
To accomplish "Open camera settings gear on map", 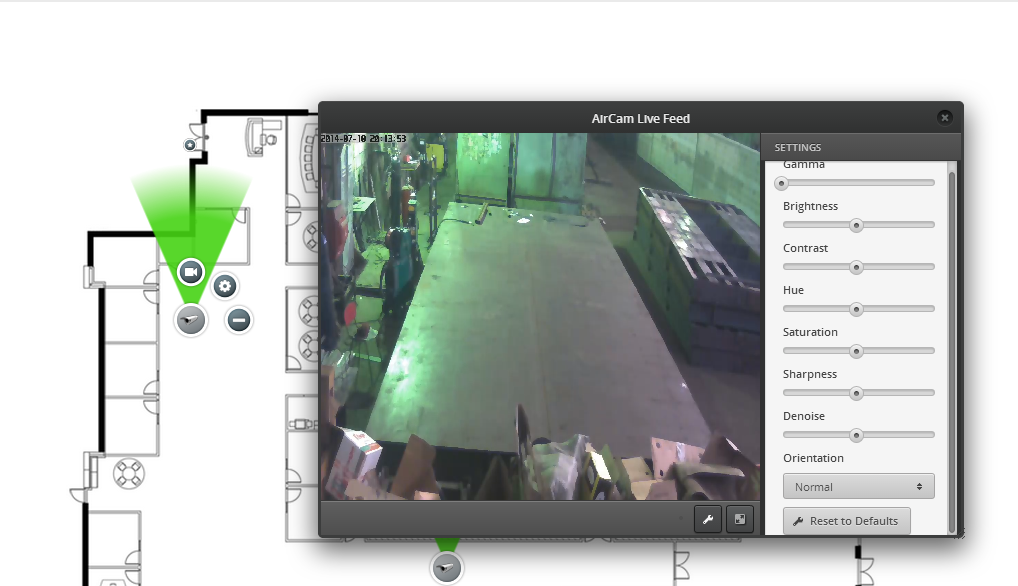I will pyautogui.click(x=225, y=286).
